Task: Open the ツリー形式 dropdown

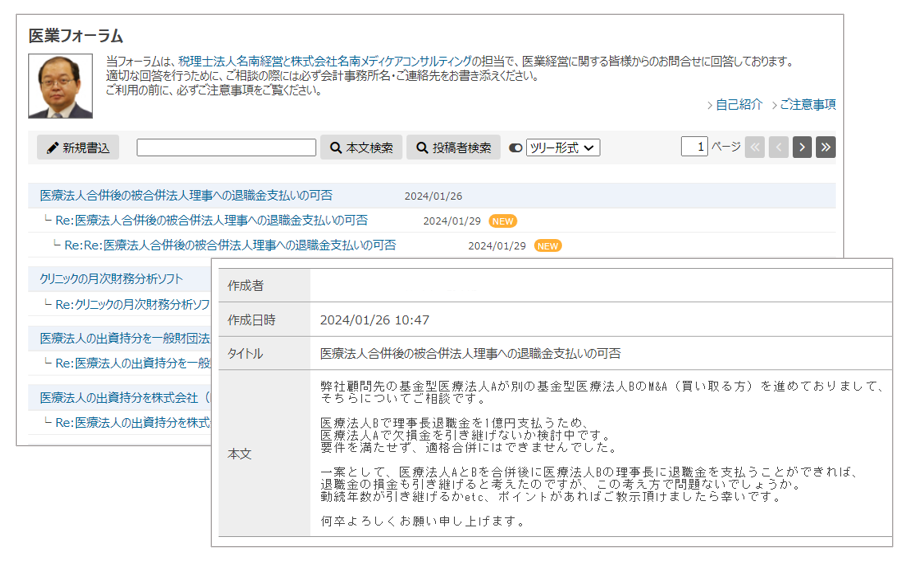Action: pos(563,148)
